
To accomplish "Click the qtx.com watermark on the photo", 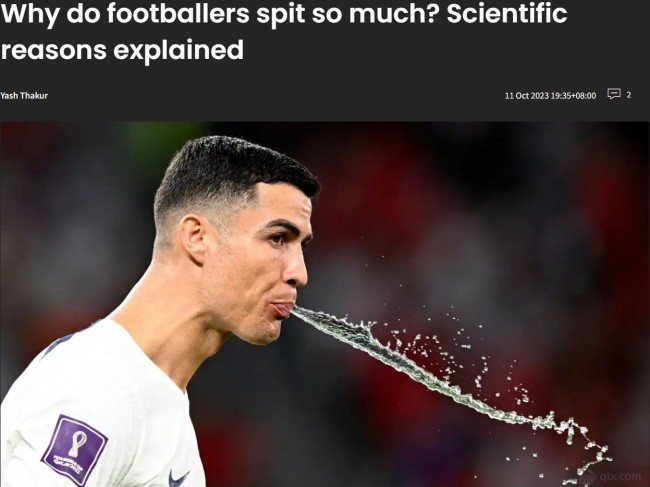I will click(x=618, y=477).
